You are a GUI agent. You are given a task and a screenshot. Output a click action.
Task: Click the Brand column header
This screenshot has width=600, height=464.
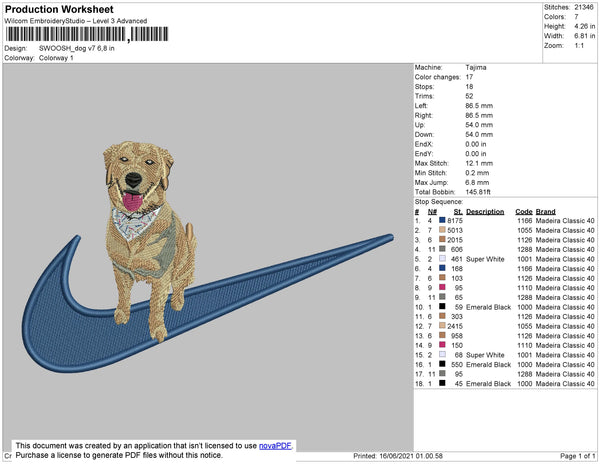(546, 212)
